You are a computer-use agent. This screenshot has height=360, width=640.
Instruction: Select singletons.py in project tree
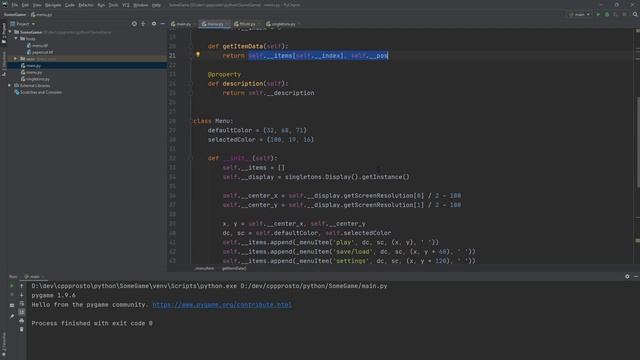click(37, 79)
